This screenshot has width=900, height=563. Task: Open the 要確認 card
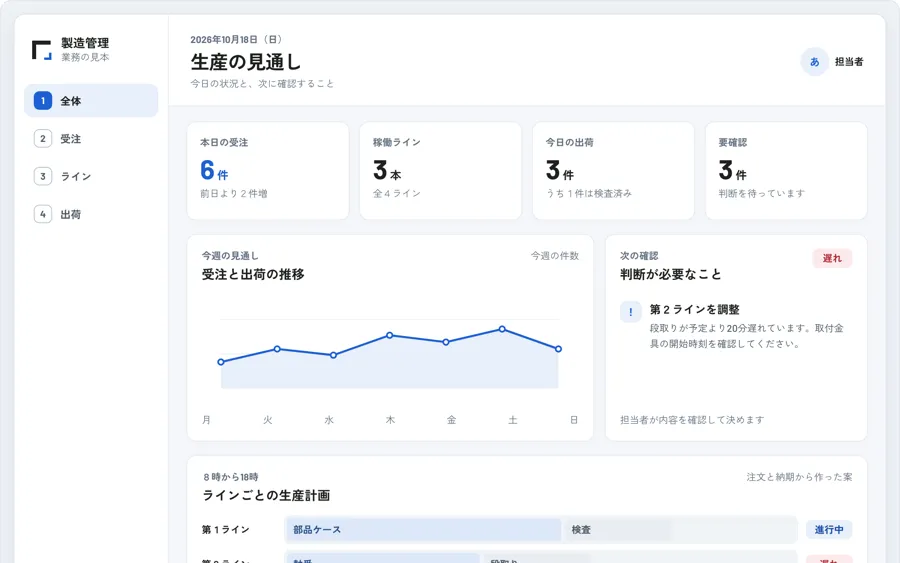[786, 170]
